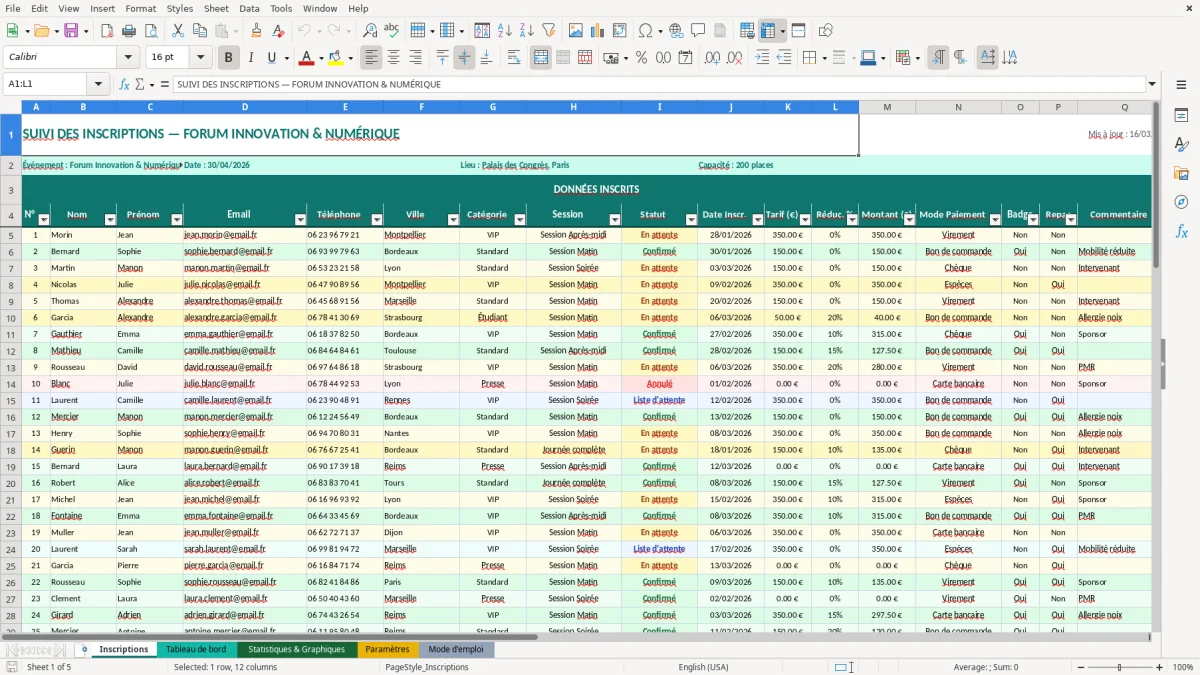The width and height of the screenshot is (1200, 675).
Task: Click the Print icon
Action: tap(129, 31)
